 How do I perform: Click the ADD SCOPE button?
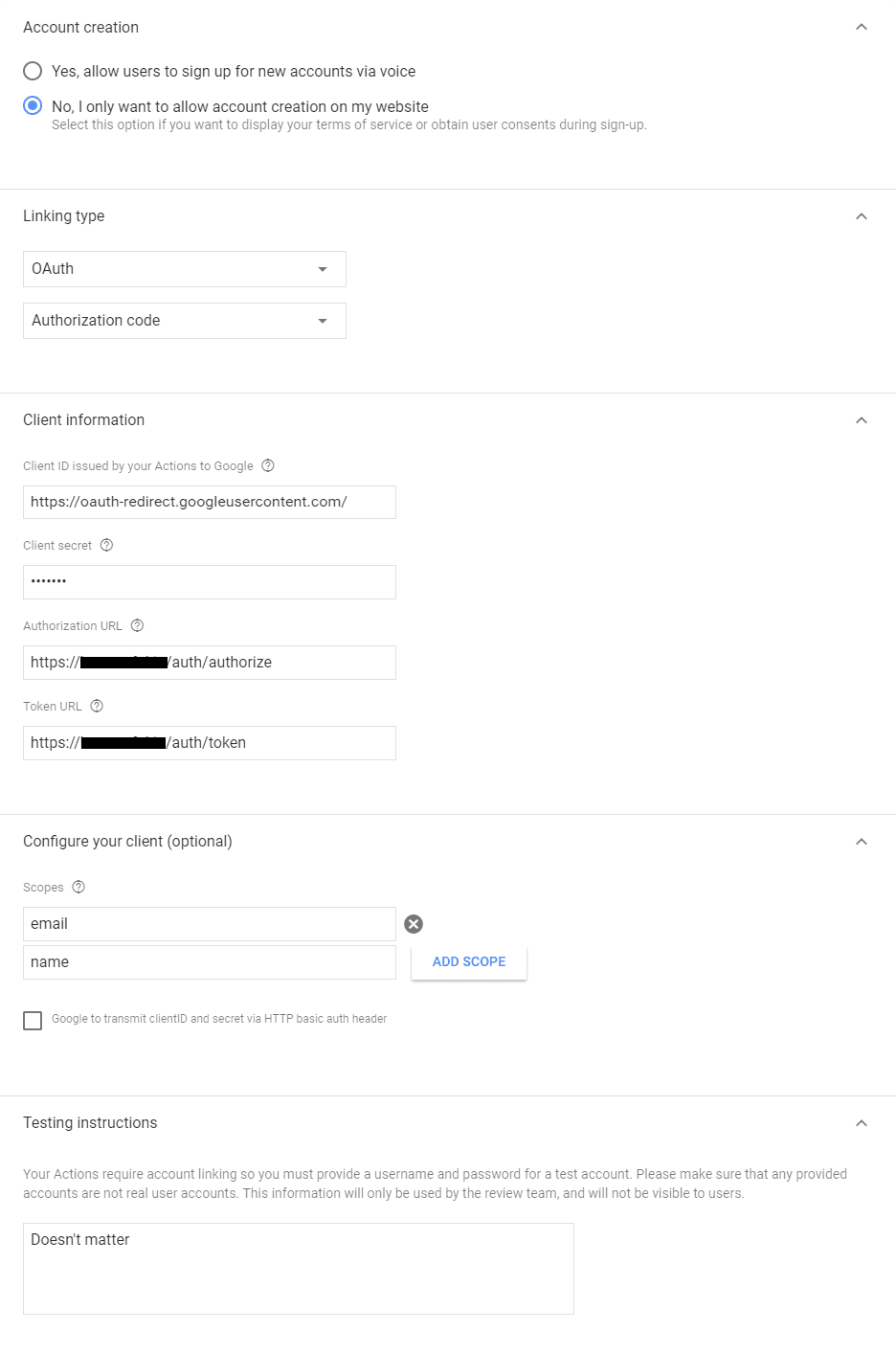[469, 962]
